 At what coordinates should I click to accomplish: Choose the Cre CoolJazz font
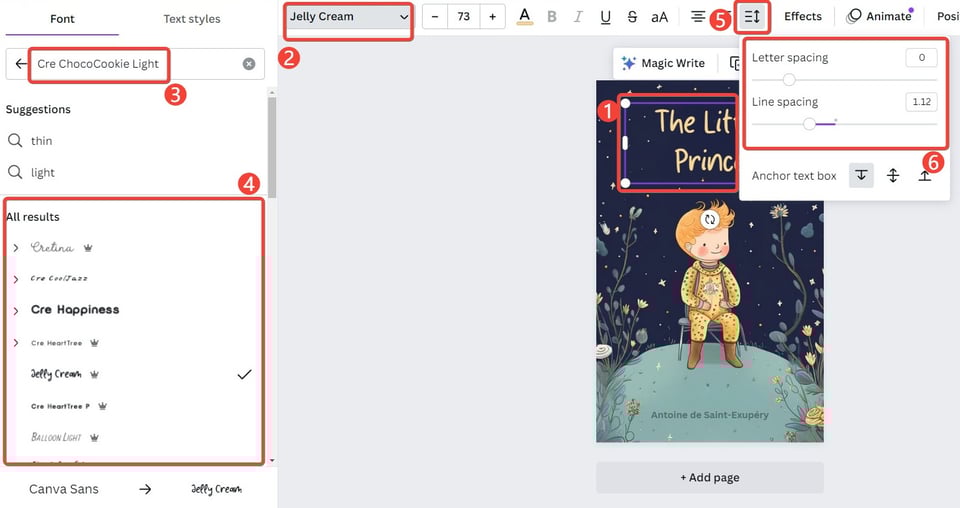59,278
